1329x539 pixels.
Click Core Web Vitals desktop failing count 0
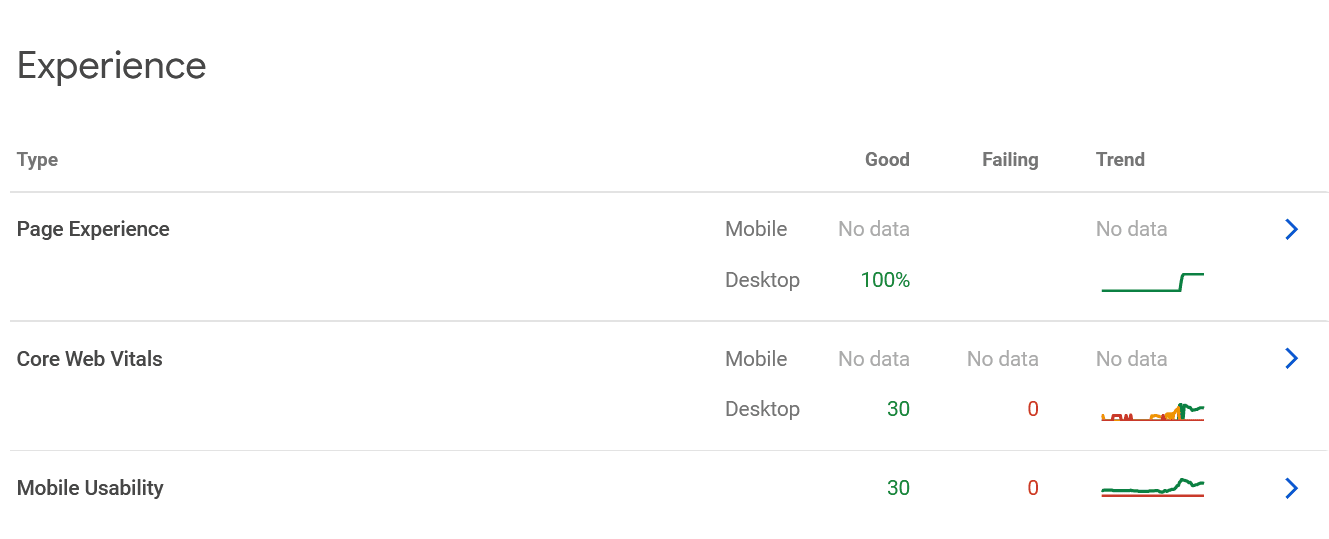1033,409
